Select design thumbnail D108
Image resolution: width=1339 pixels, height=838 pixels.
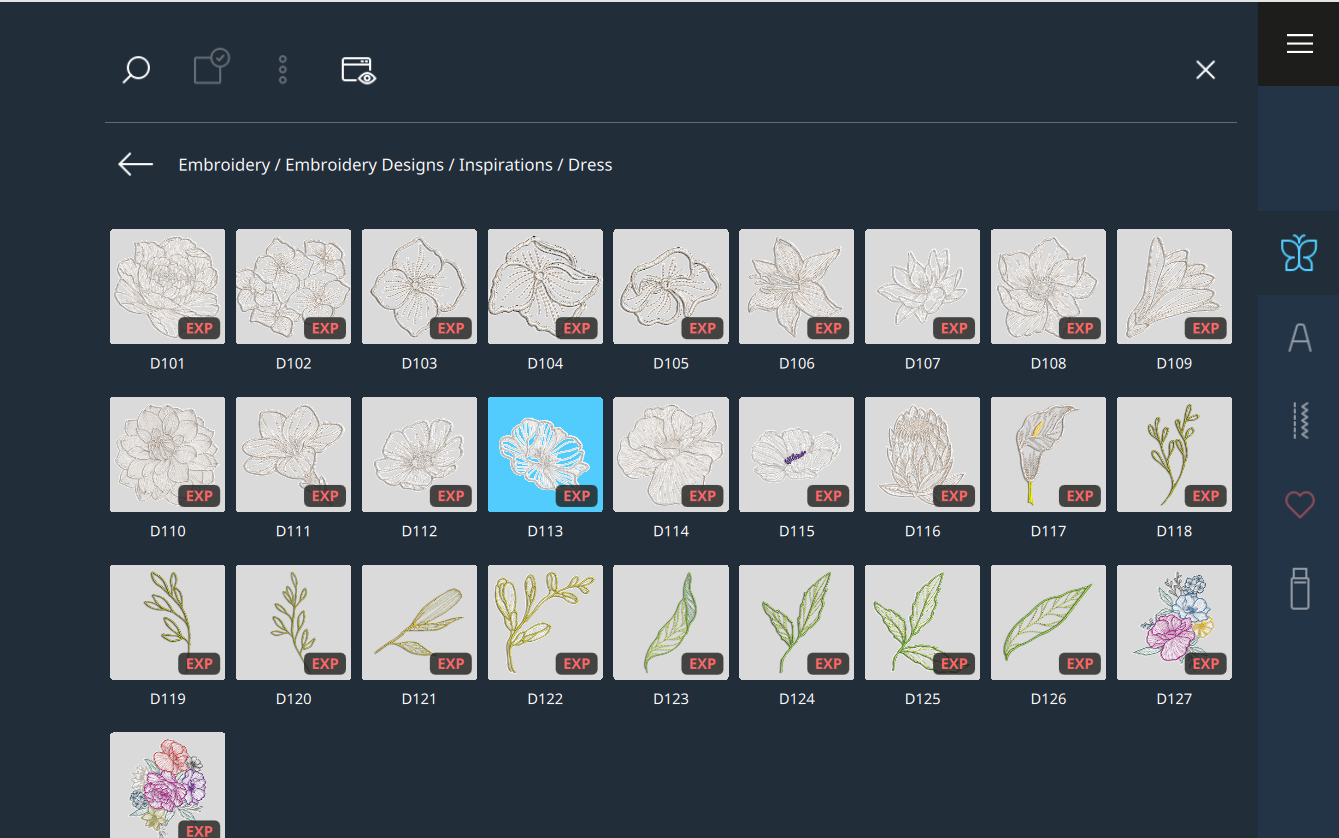tap(1048, 287)
